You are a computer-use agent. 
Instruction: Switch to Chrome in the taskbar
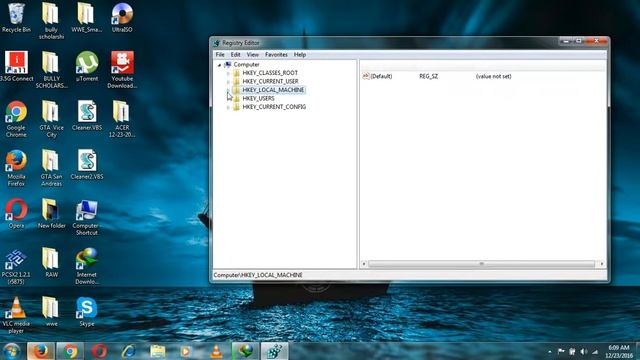point(70,351)
